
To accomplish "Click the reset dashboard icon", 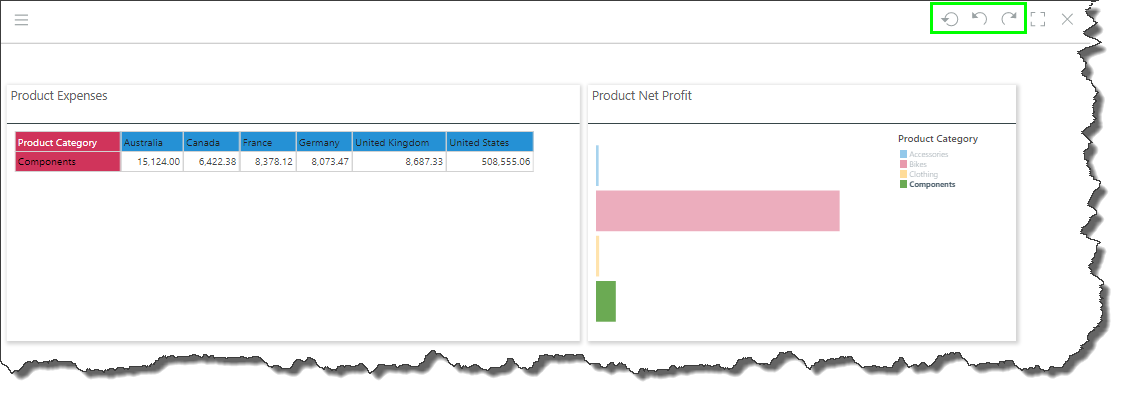I will click(950, 19).
